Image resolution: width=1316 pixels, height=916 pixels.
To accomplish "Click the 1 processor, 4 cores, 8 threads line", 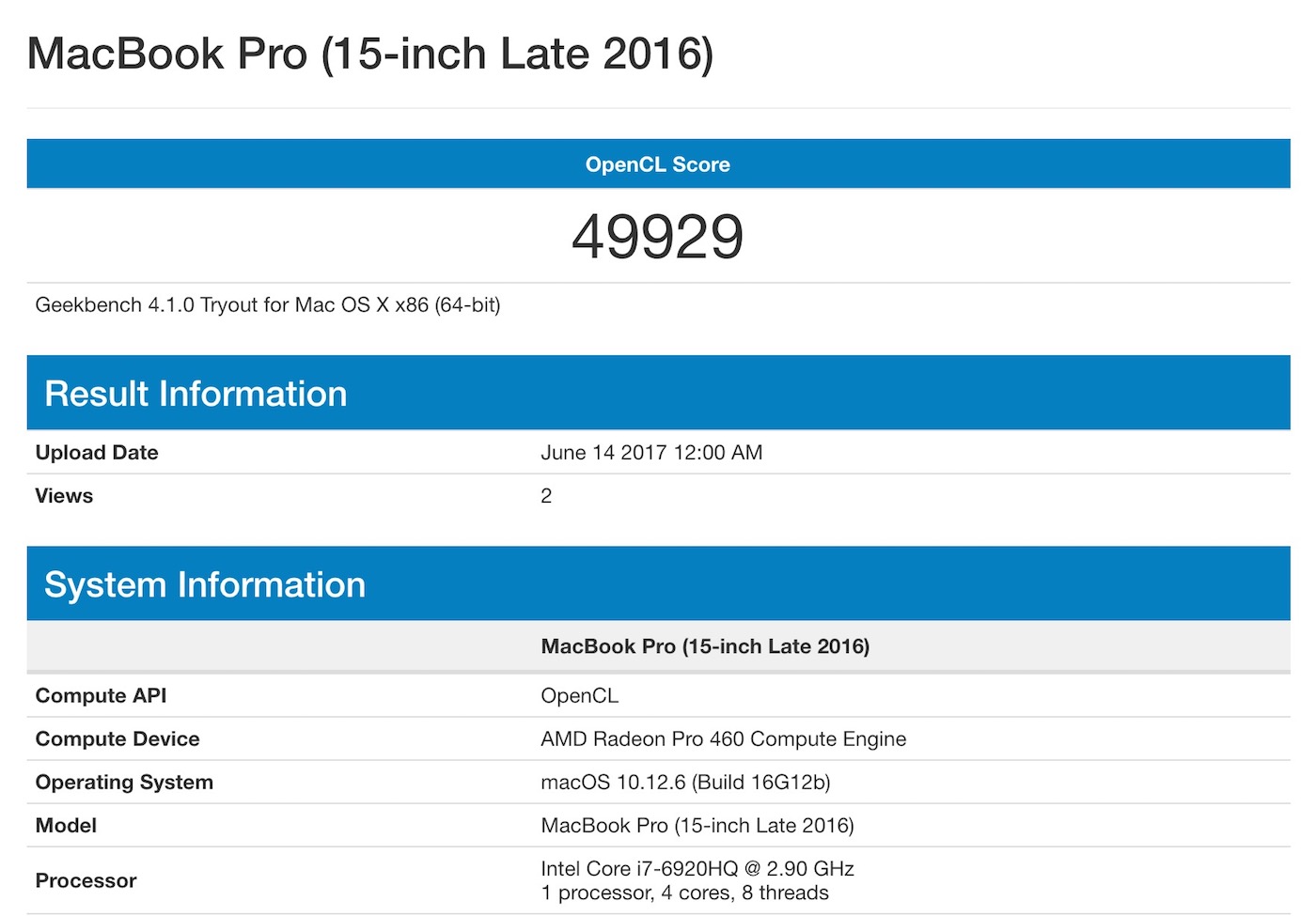I will coord(684,893).
